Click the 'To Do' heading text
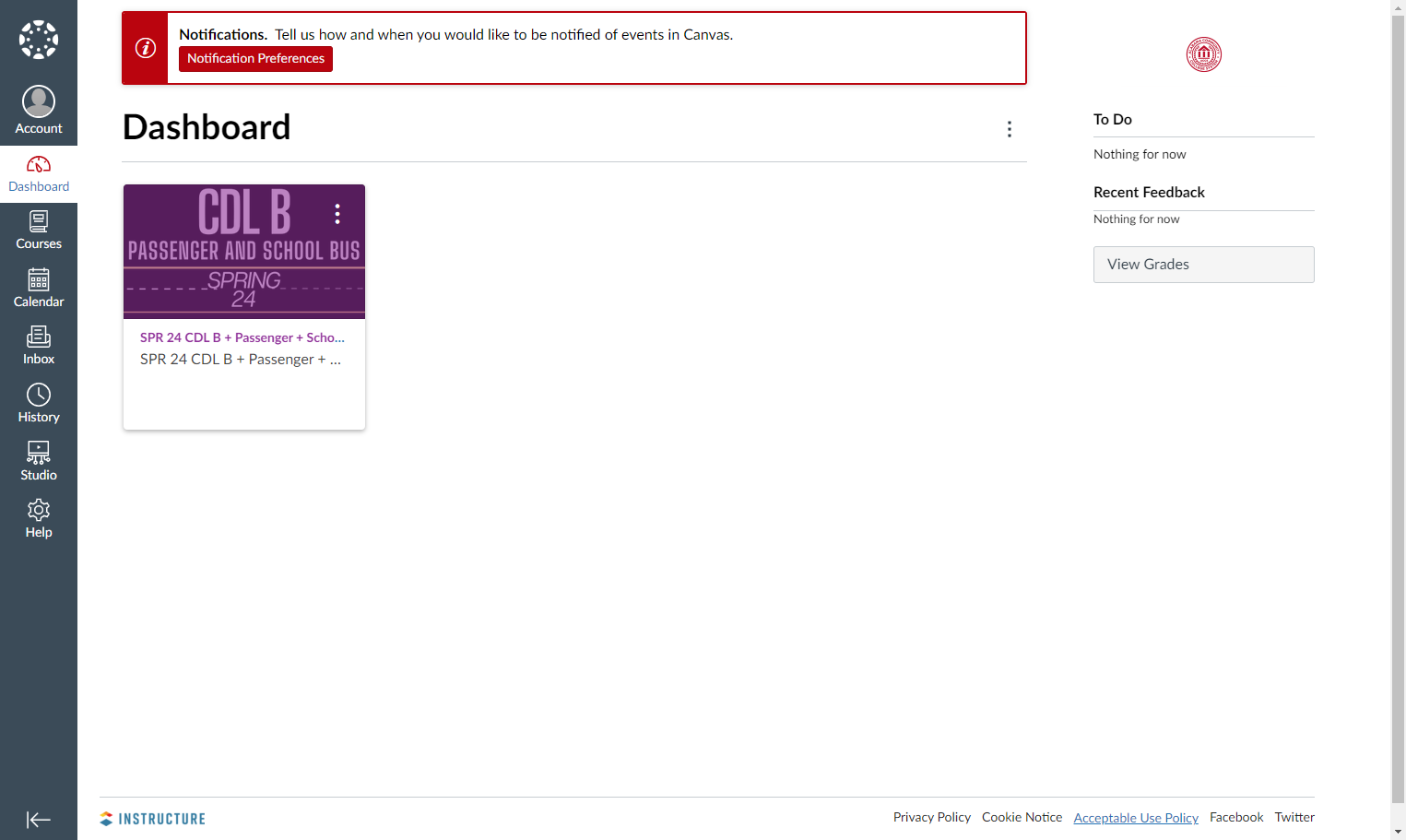The image size is (1406, 840). tap(1113, 119)
